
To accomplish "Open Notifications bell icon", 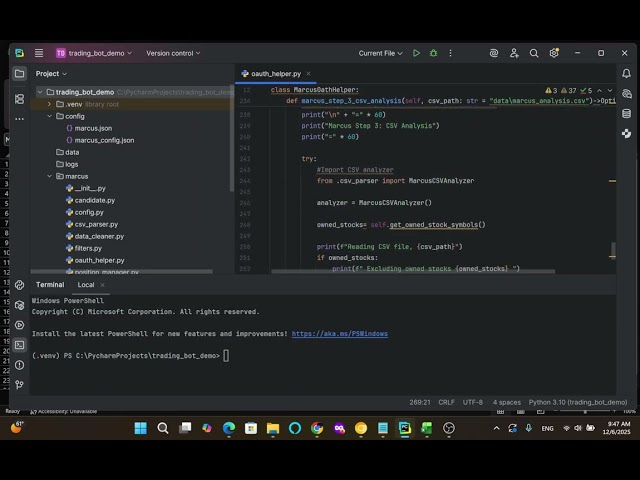I will [626, 73].
